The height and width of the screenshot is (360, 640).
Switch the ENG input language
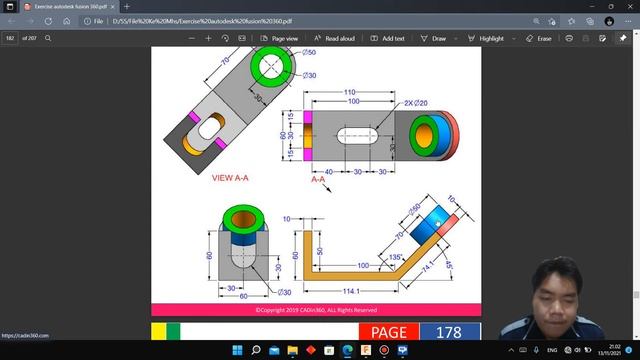click(x=552, y=350)
